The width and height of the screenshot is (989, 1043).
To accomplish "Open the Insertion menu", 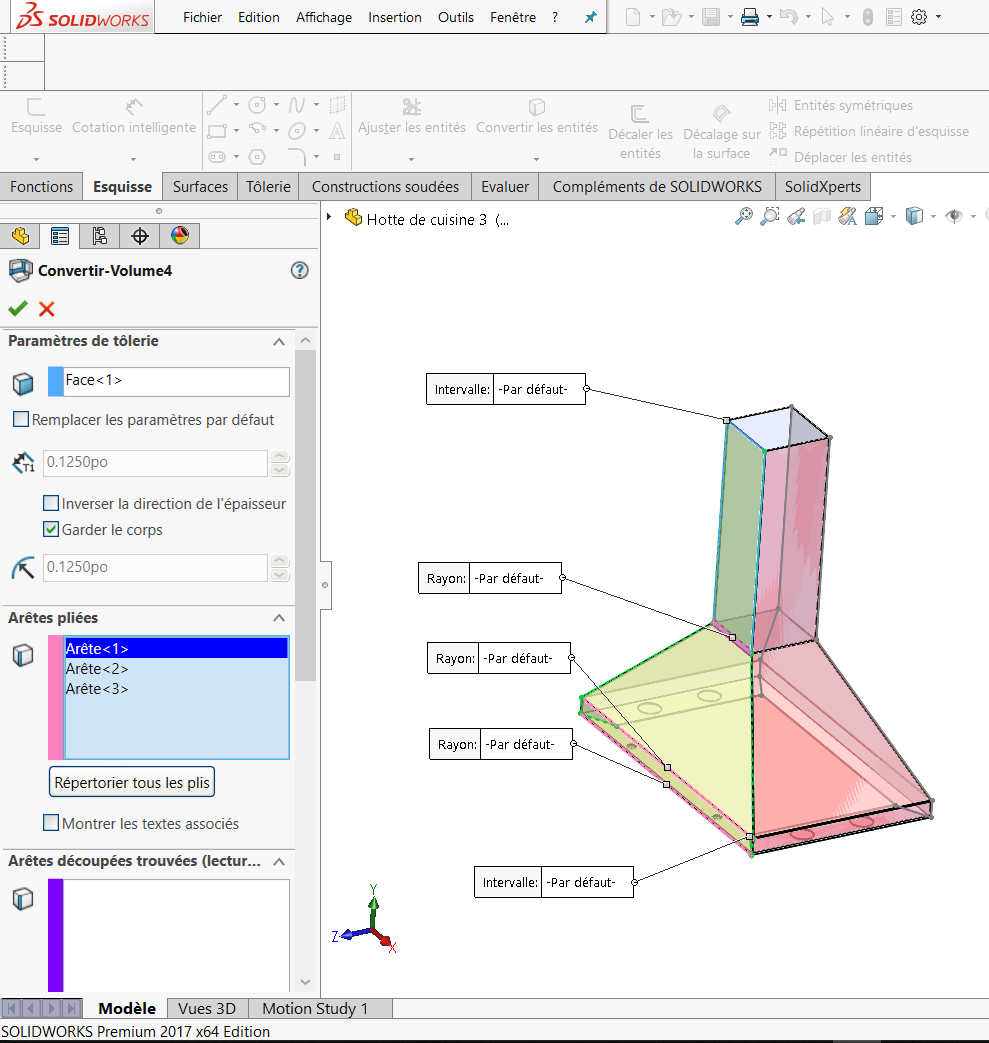I will point(394,17).
